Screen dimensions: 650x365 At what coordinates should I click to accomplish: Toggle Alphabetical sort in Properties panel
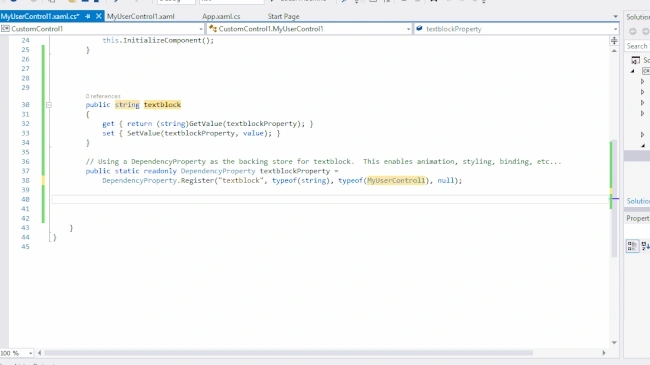click(645, 246)
